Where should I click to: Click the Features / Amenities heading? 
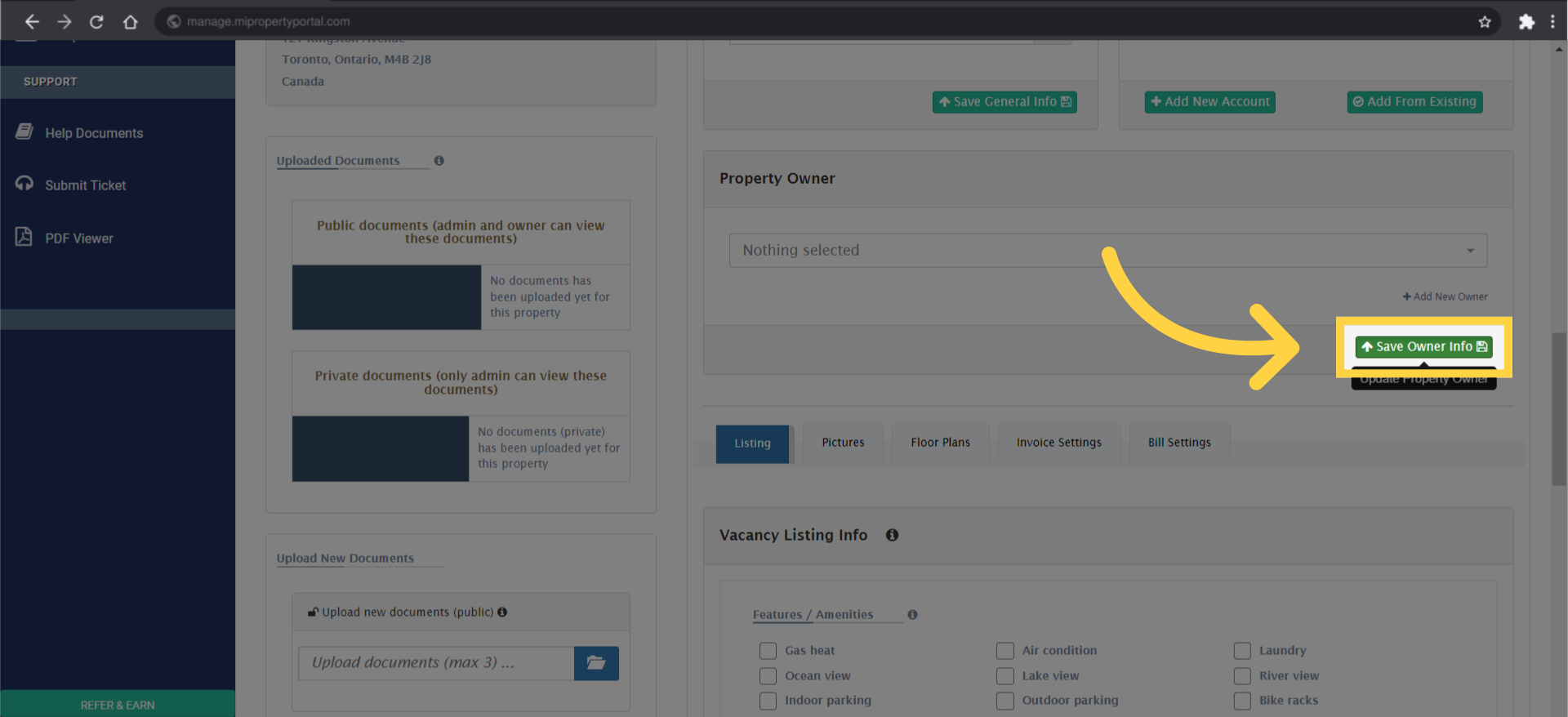[813, 614]
